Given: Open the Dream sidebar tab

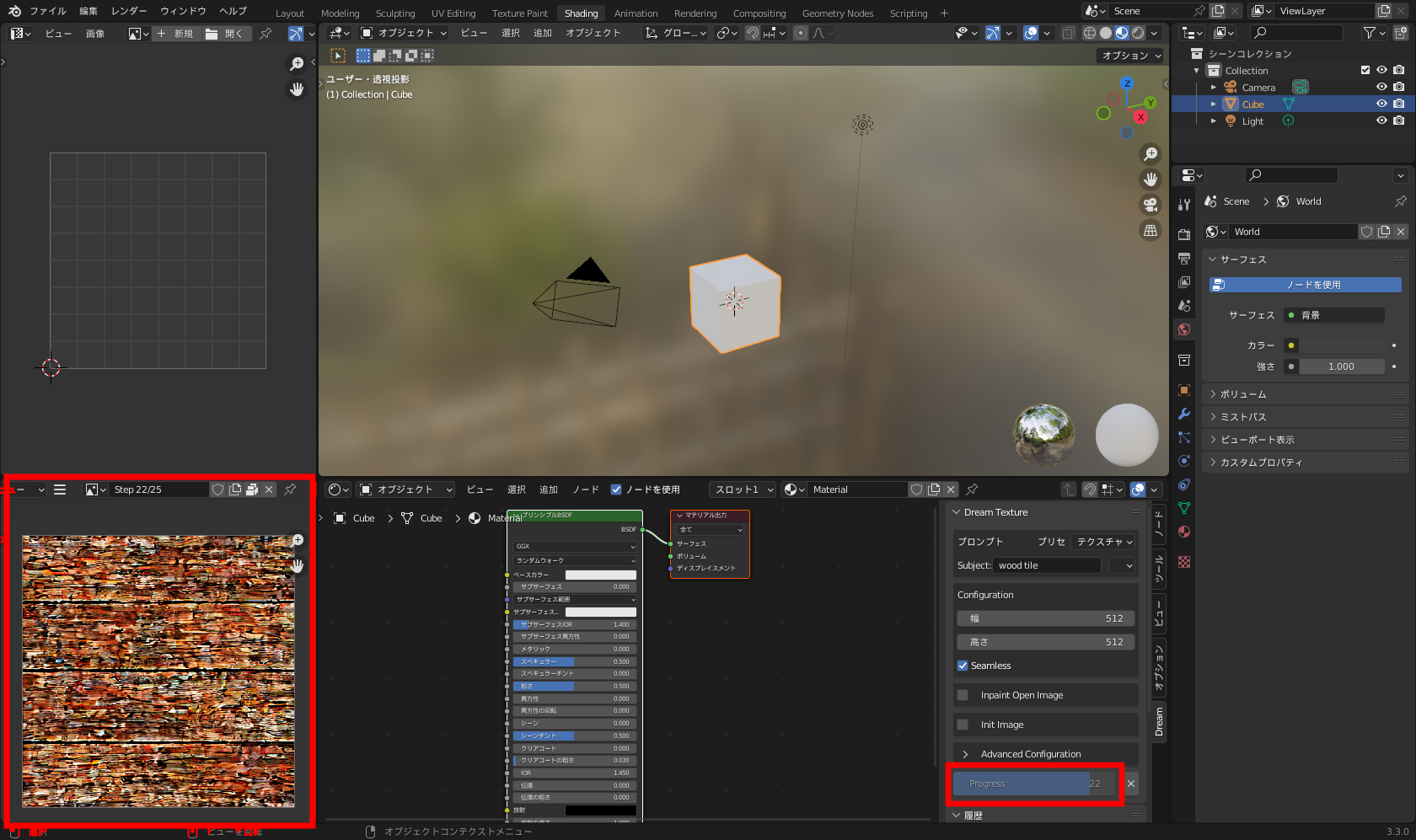Looking at the screenshot, I should click(1159, 721).
